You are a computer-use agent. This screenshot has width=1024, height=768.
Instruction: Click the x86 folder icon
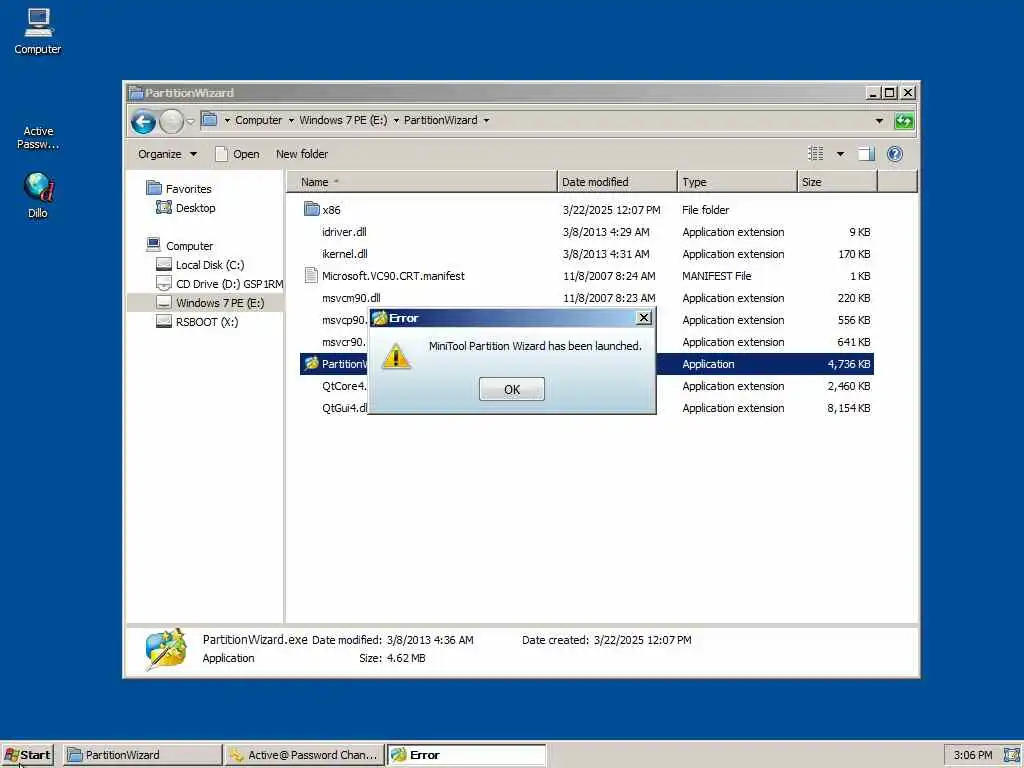[x=312, y=209]
